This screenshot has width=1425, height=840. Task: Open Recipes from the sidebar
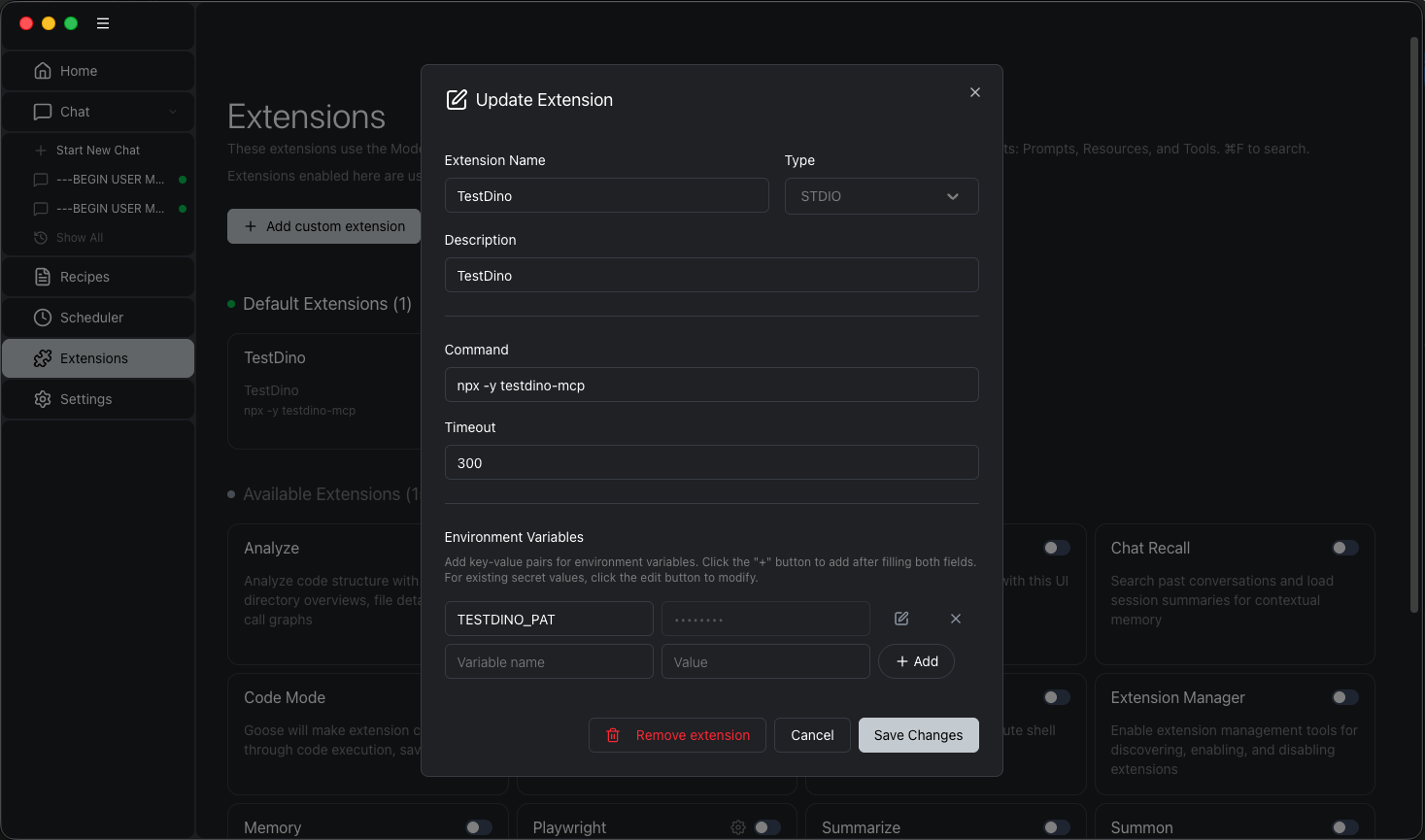click(x=85, y=277)
